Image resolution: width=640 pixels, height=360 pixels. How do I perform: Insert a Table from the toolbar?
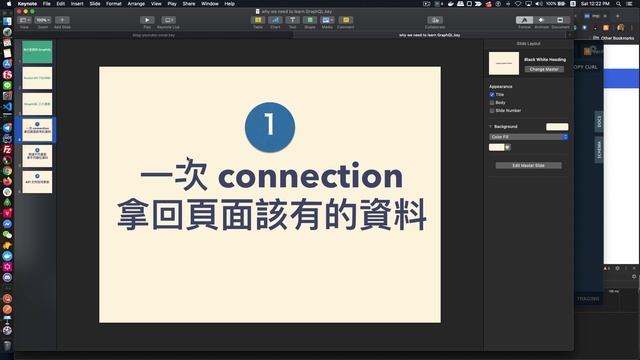click(258, 20)
